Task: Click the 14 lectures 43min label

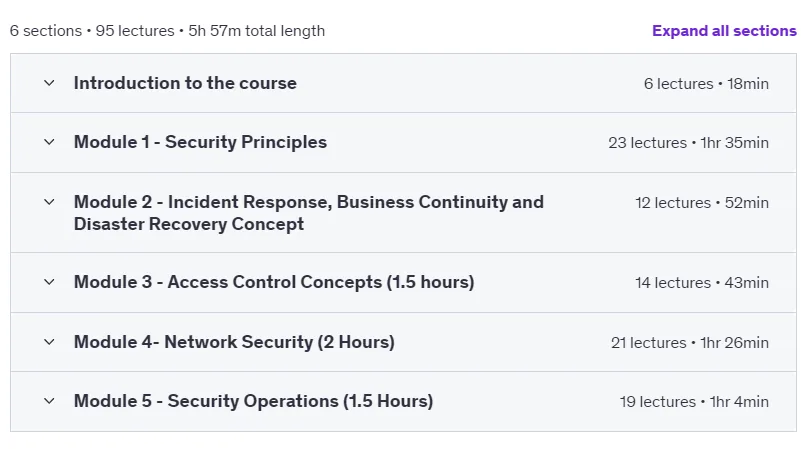Action: click(702, 282)
